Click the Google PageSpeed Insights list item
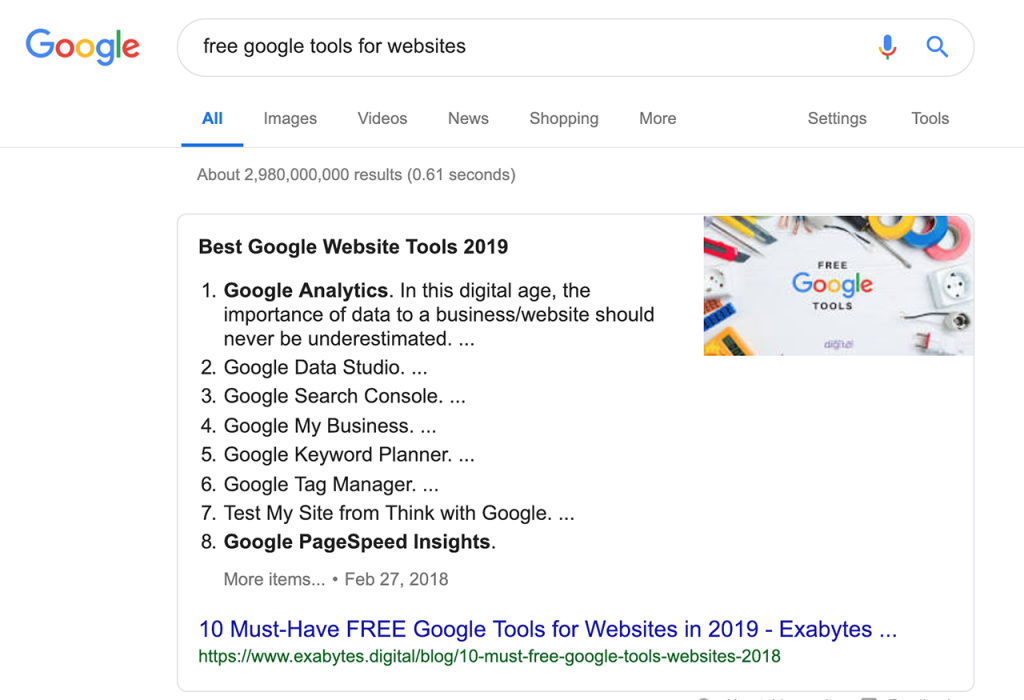This screenshot has width=1024, height=700. [x=357, y=542]
